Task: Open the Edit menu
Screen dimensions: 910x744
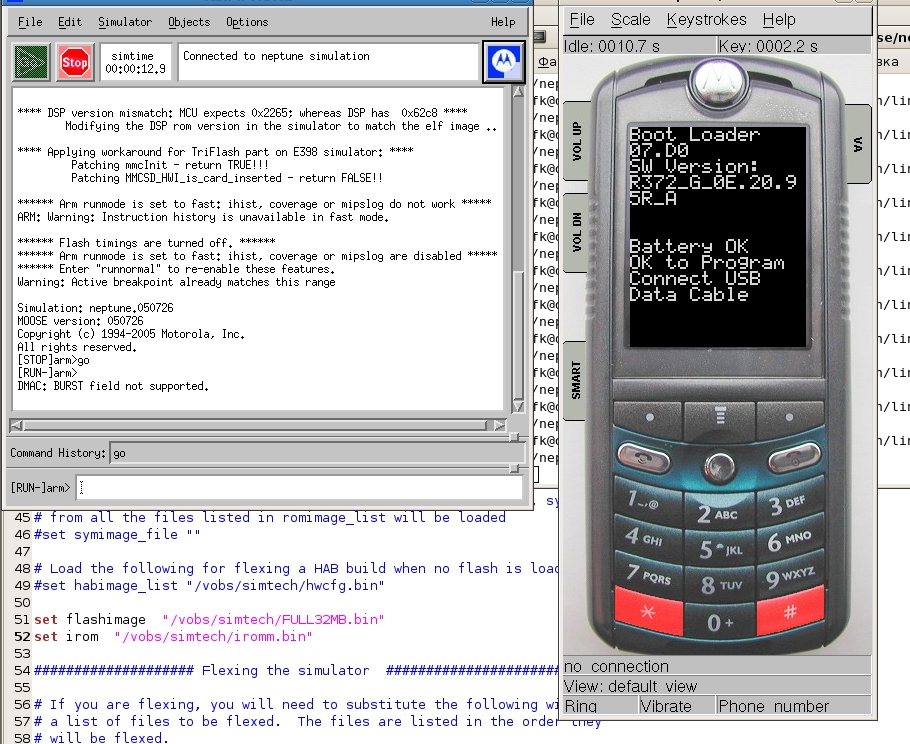Action: click(70, 22)
